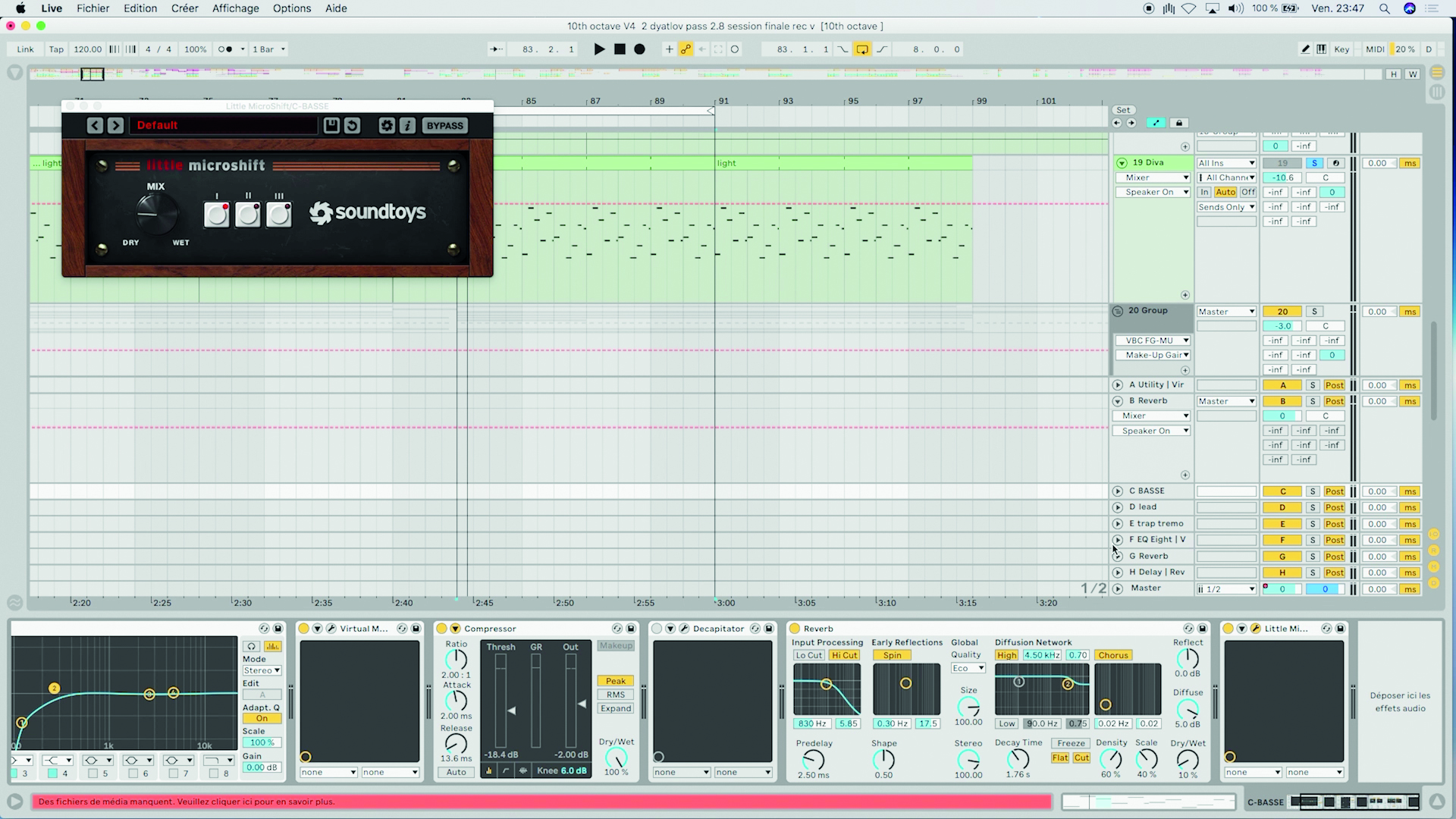Open the Fichier menu

(93, 8)
